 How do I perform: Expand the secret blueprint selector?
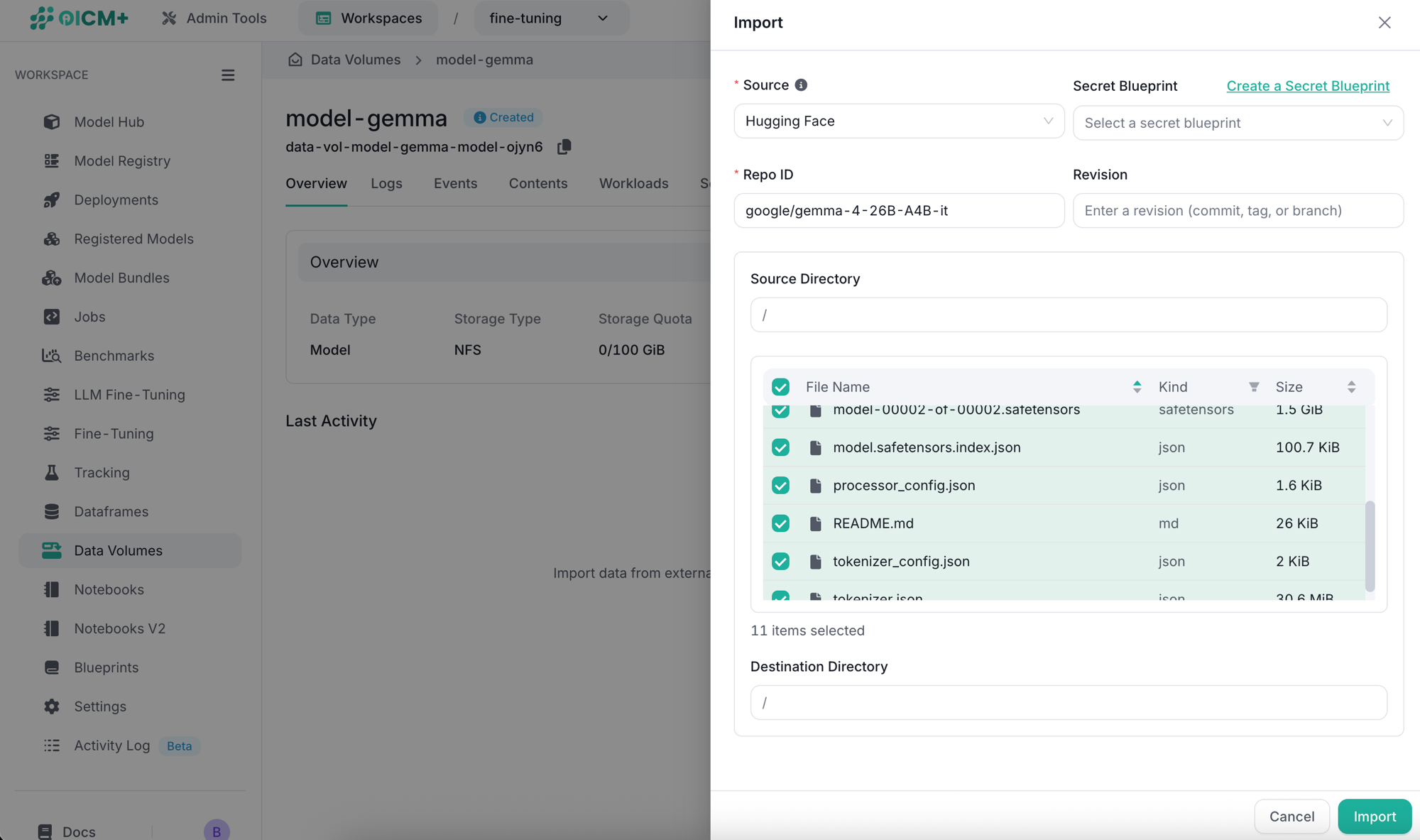1238,123
